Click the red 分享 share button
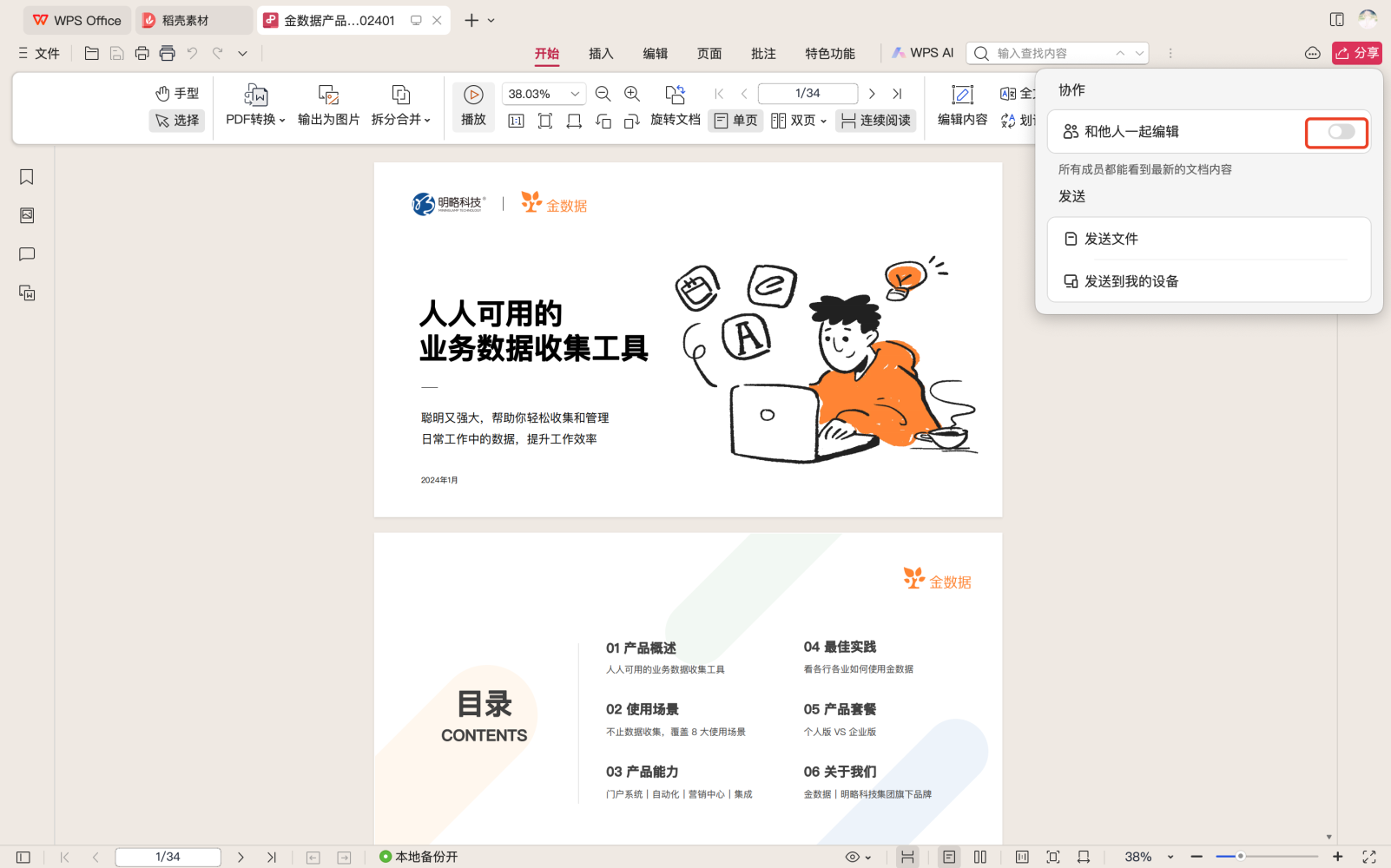Image resolution: width=1391 pixels, height=868 pixels. [x=1357, y=53]
